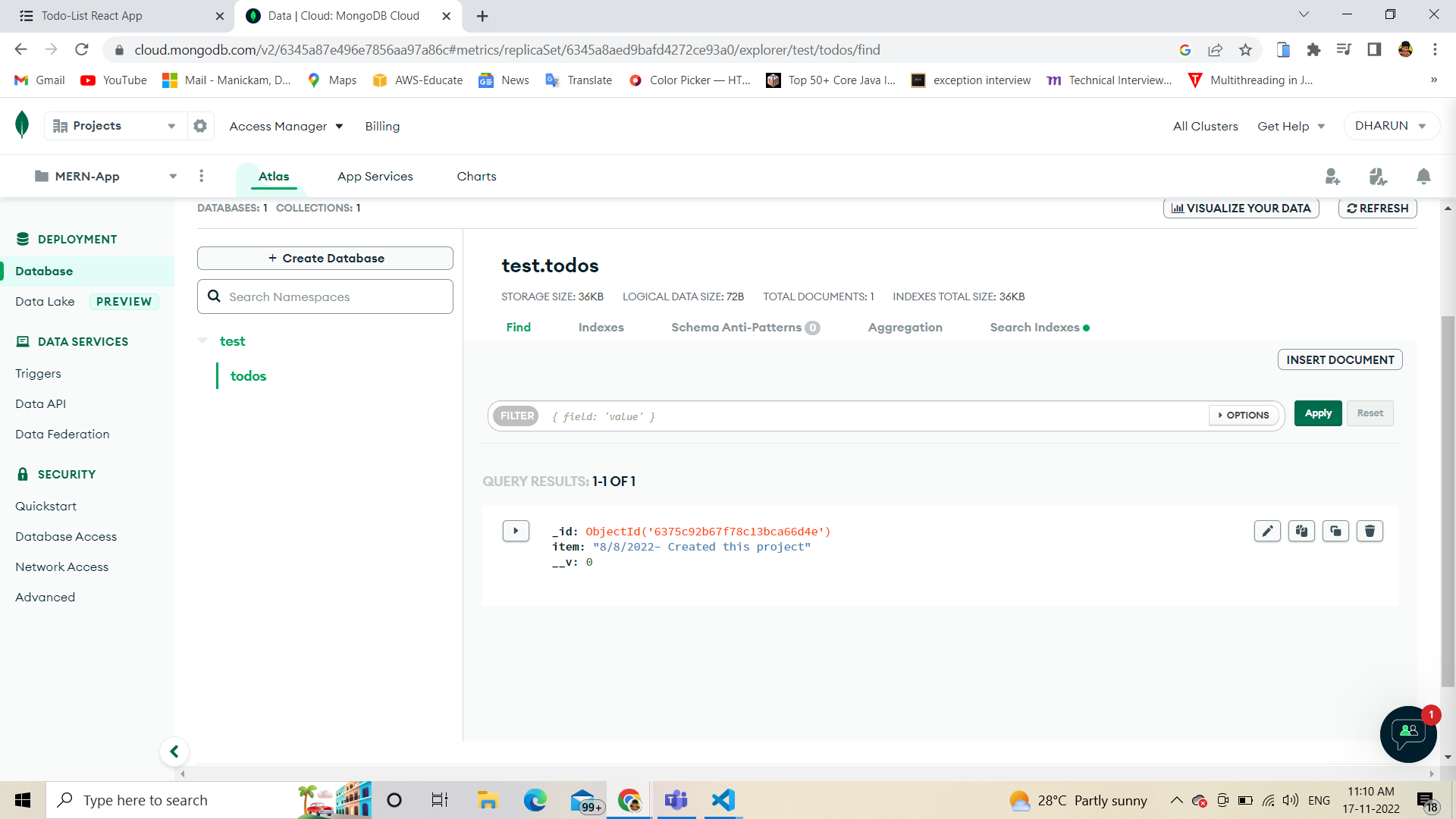Open the invite users icon in the navbar
The height and width of the screenshot is (819, 1456).
pyautogui.click(x=1332, y=176)
